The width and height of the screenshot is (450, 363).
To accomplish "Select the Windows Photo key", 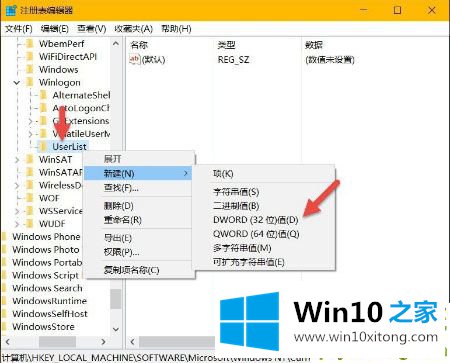I will [46, 250].
